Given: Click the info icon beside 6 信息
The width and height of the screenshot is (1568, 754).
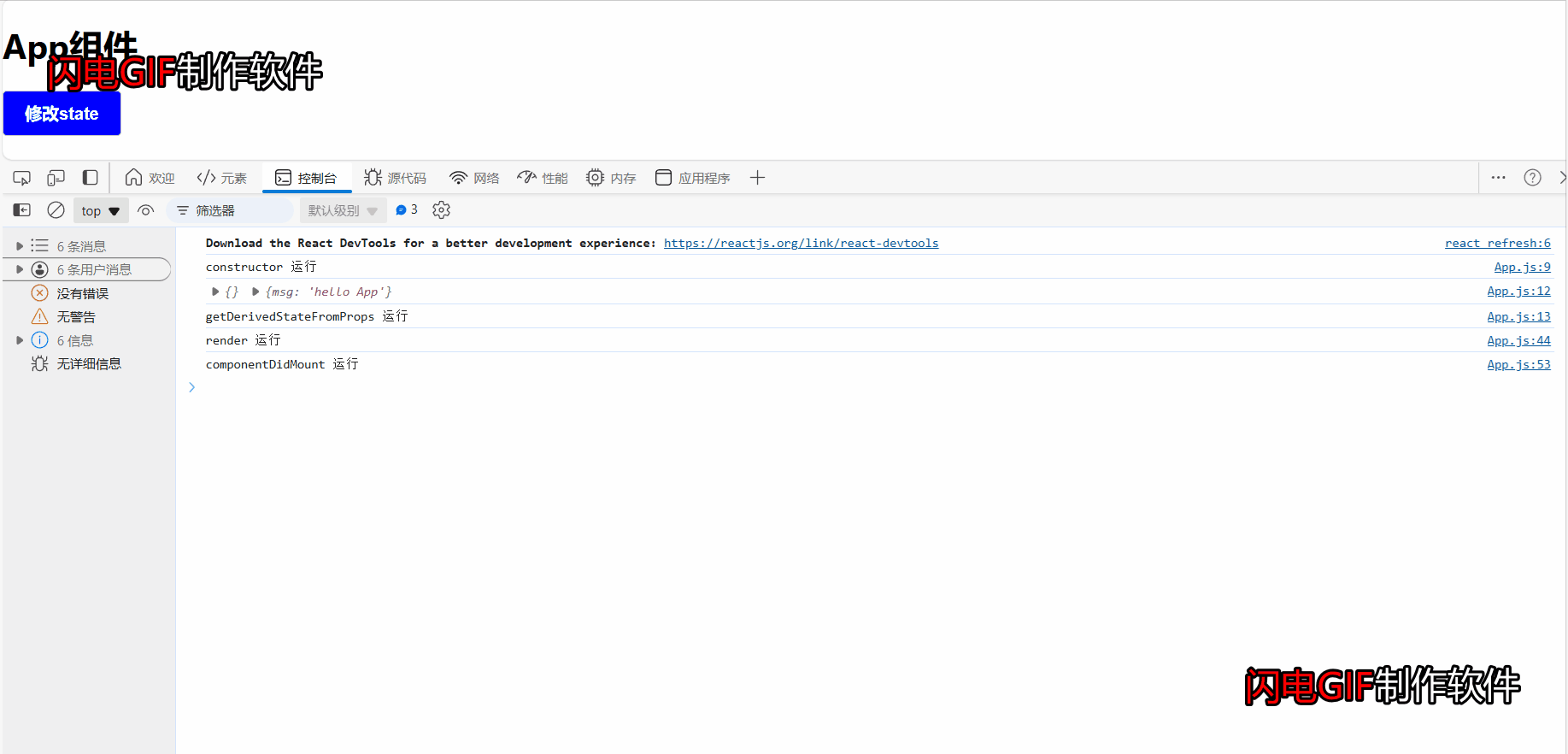Looking at the screenshot, I should click(39, 340).
